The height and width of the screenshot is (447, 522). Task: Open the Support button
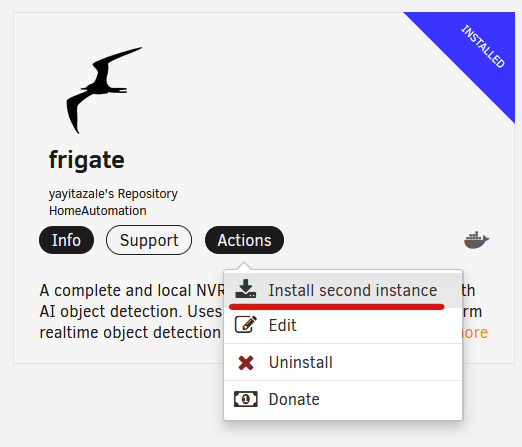pyautogui.click(x=149, y=240)
